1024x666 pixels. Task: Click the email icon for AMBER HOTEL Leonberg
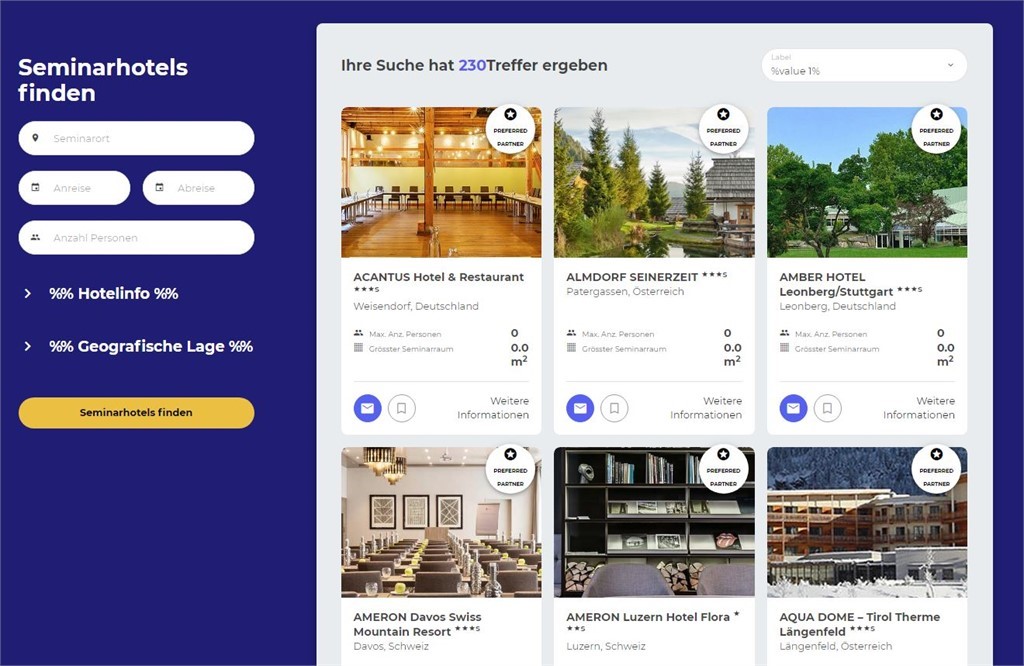pos(793,408)
